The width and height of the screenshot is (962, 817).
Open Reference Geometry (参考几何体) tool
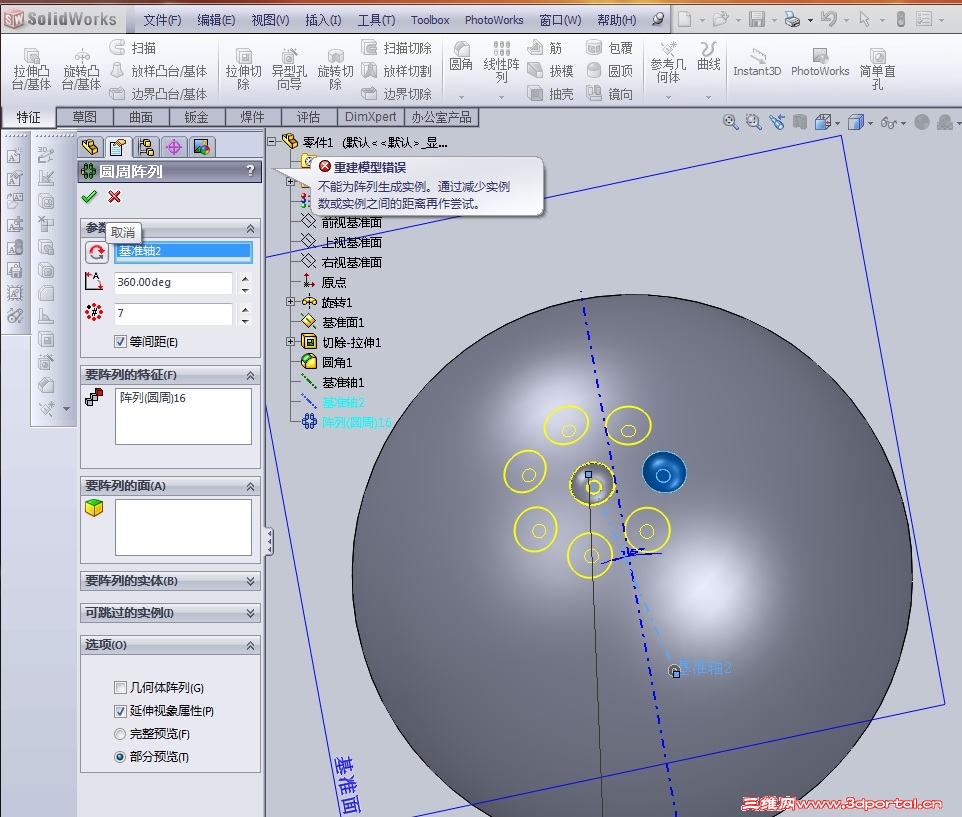tap(668, 63)
